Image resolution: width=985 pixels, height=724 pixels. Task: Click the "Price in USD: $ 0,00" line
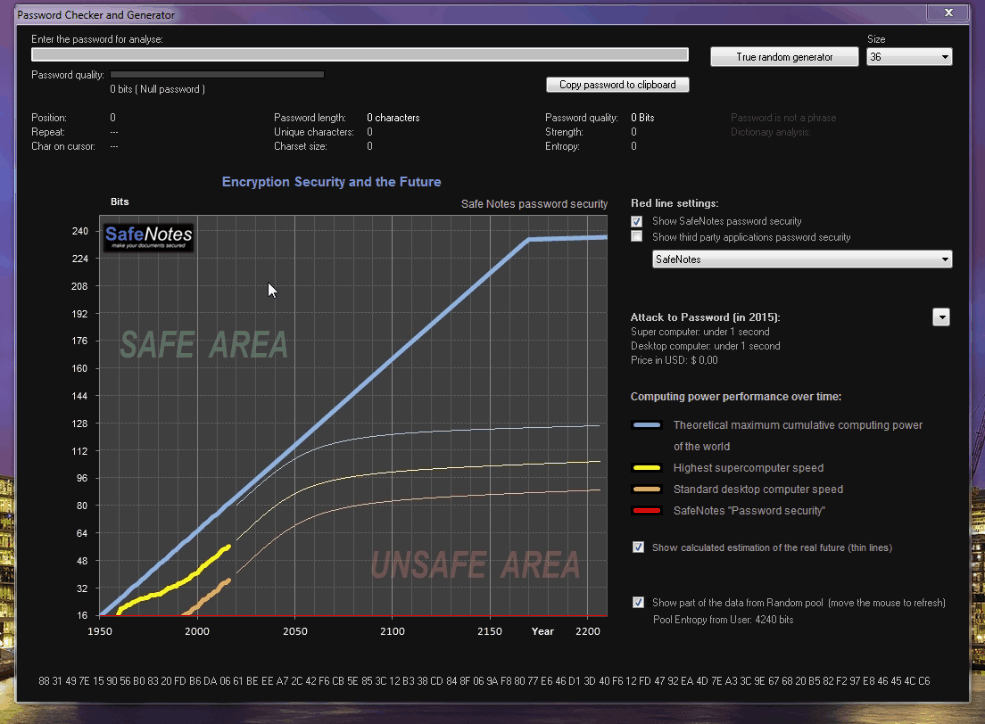[674, 360]
